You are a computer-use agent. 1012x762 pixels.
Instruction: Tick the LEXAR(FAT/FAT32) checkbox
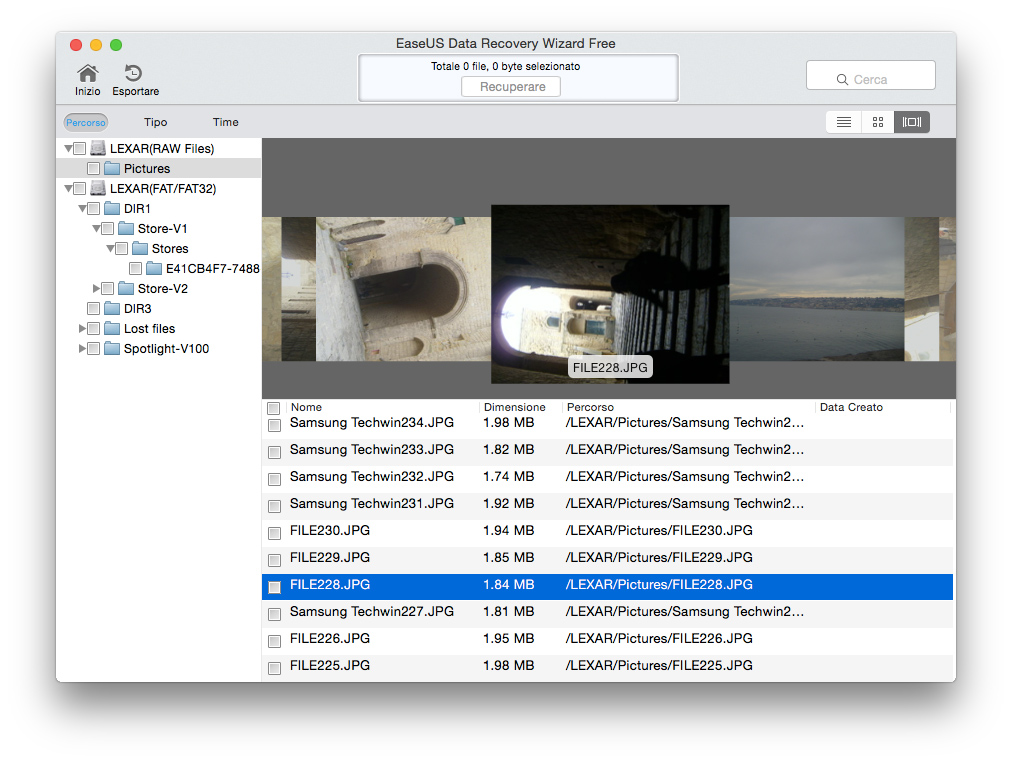pos(79,188)
